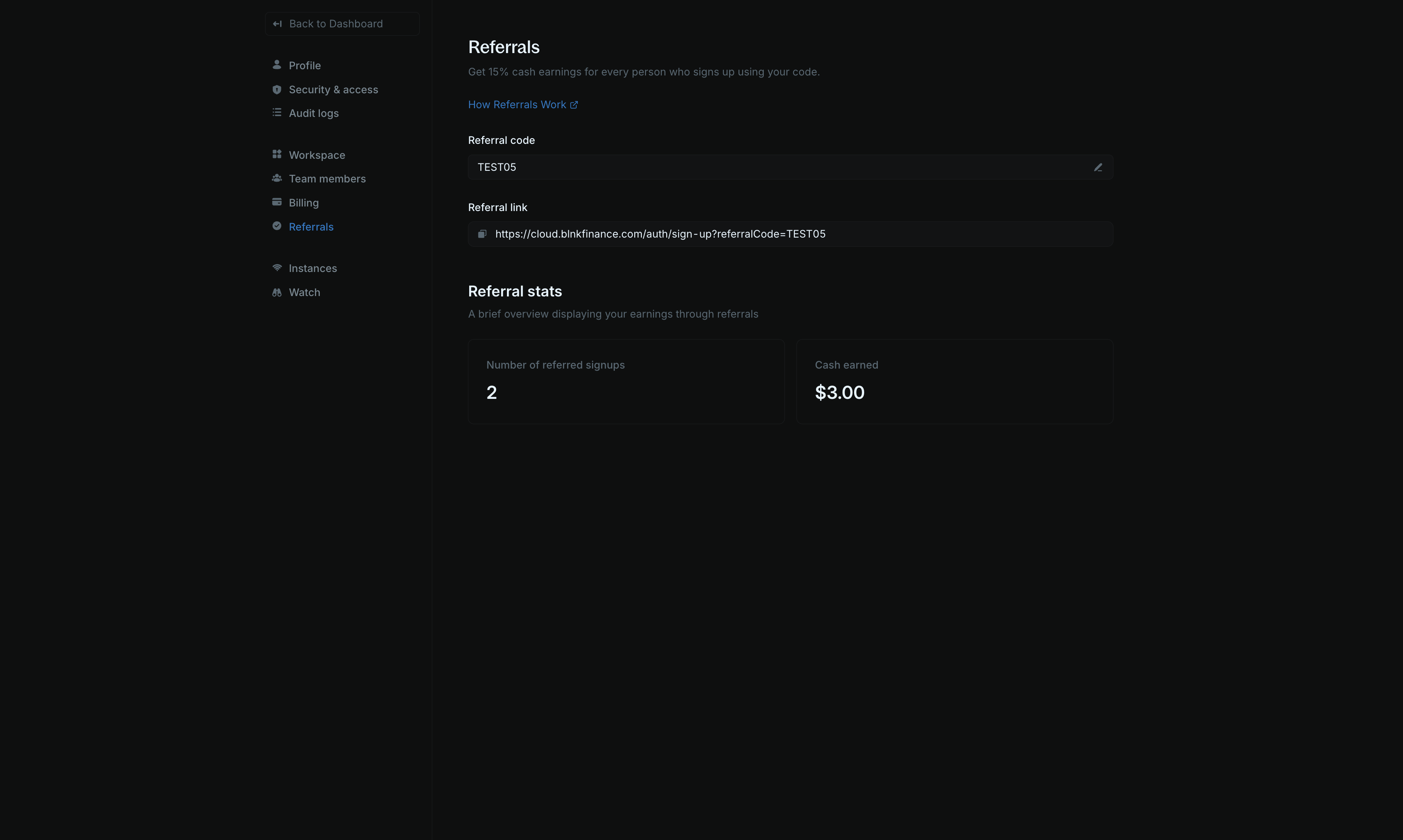Copy the referral link using copy icon
Viewport: 1403px width, 840px height.
point(482,233)
